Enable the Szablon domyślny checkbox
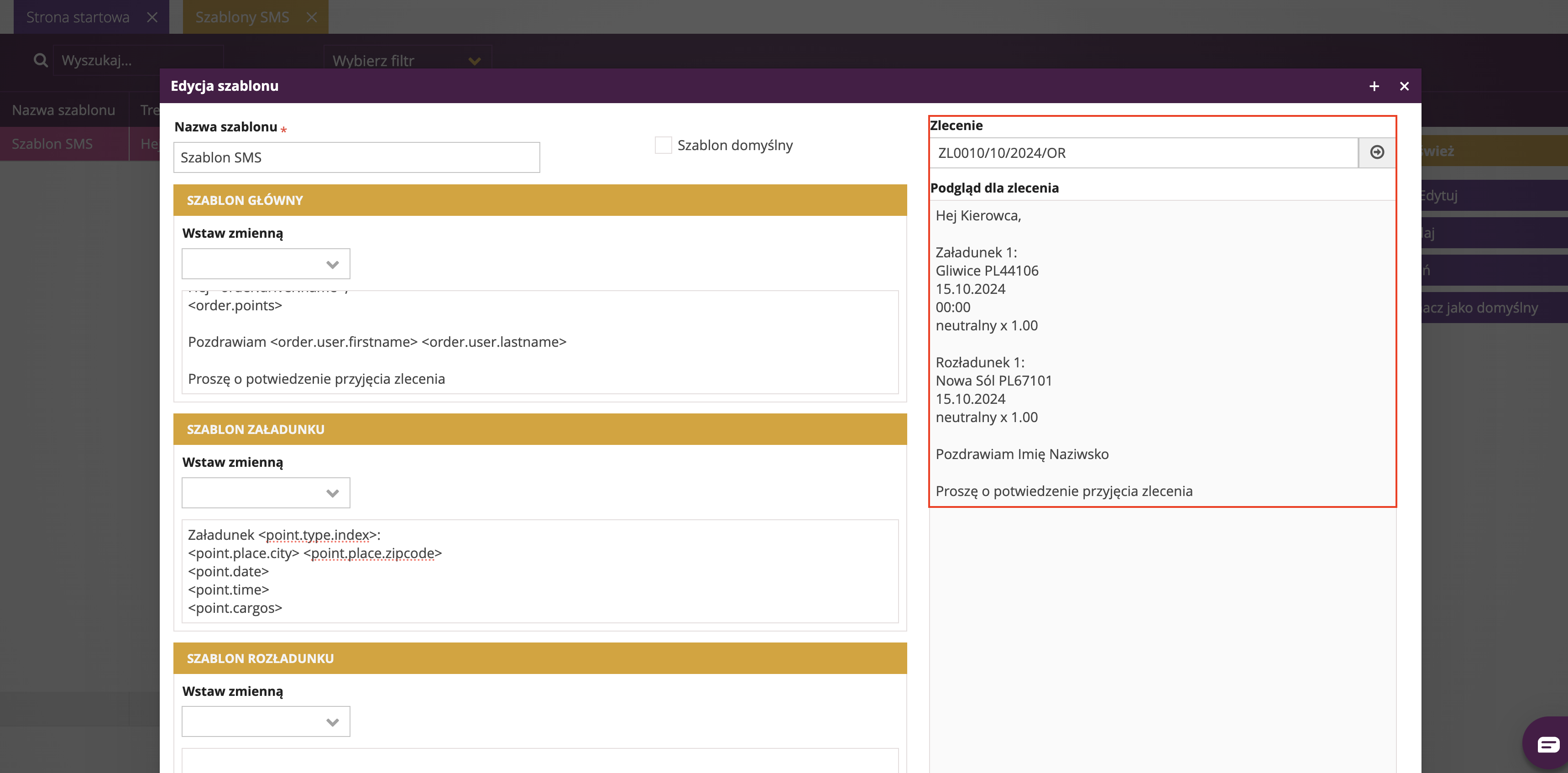This screenshot has height=773, width=1568. [x=663, y=145]
